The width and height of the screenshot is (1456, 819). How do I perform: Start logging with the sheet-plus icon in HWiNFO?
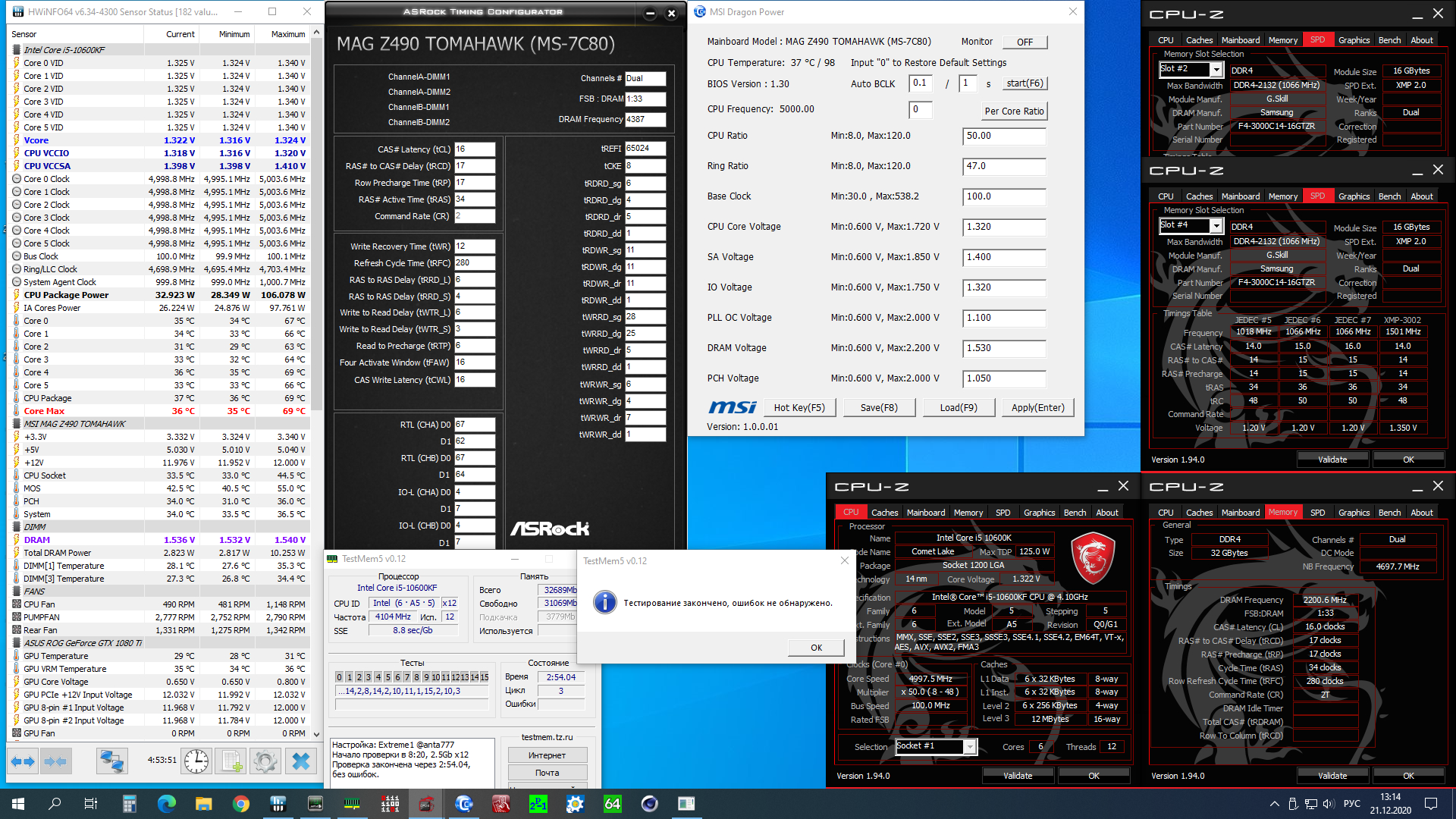(x=231, y=761)
